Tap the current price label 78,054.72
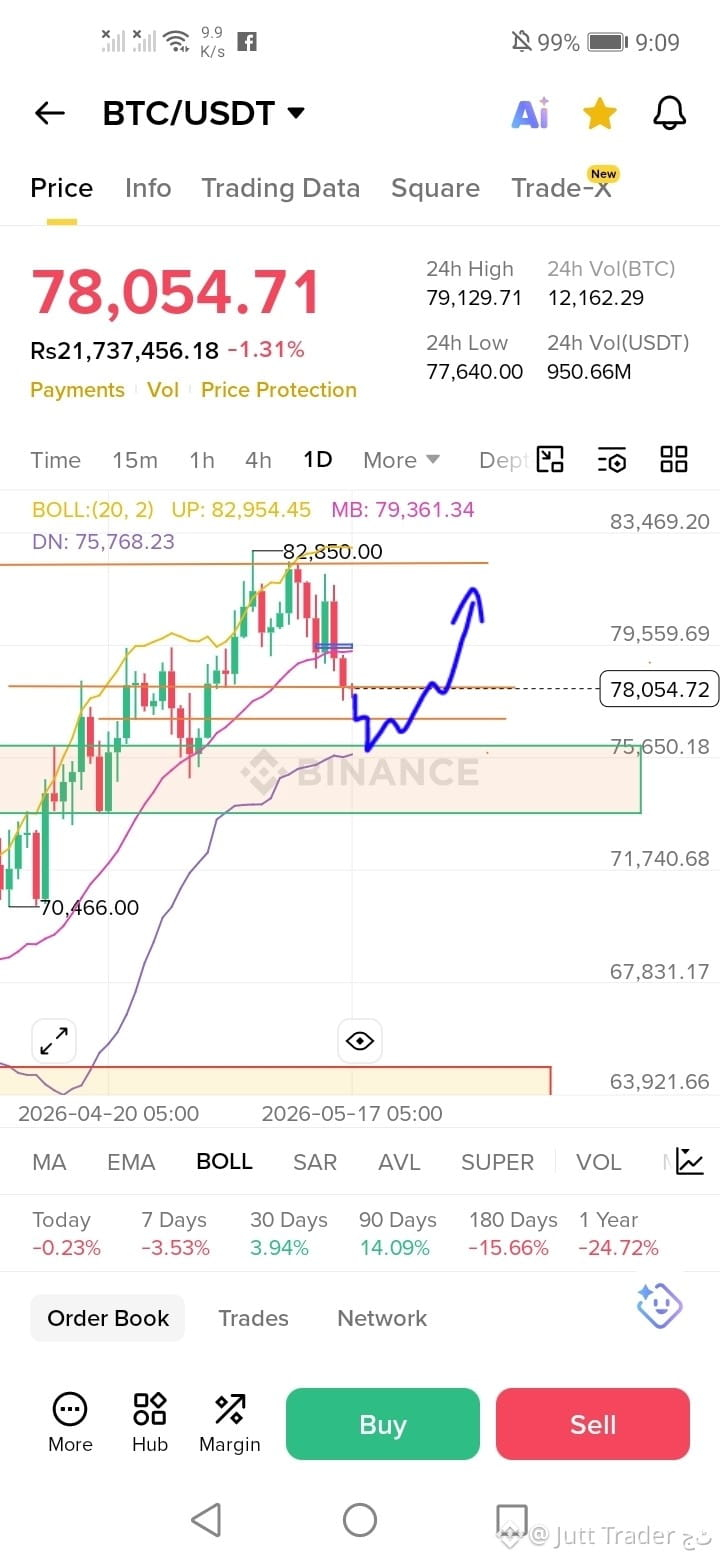The height and width of the screenshot is (1560, 720). pos(659,689)
